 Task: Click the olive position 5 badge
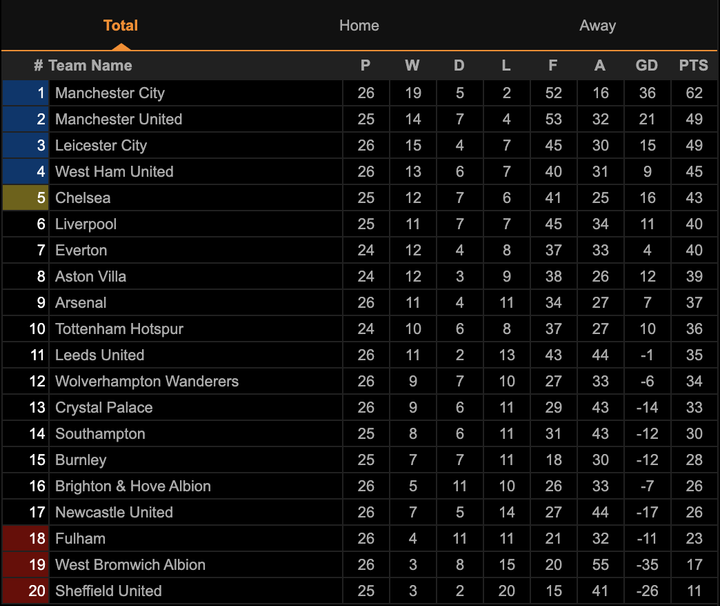26,198
